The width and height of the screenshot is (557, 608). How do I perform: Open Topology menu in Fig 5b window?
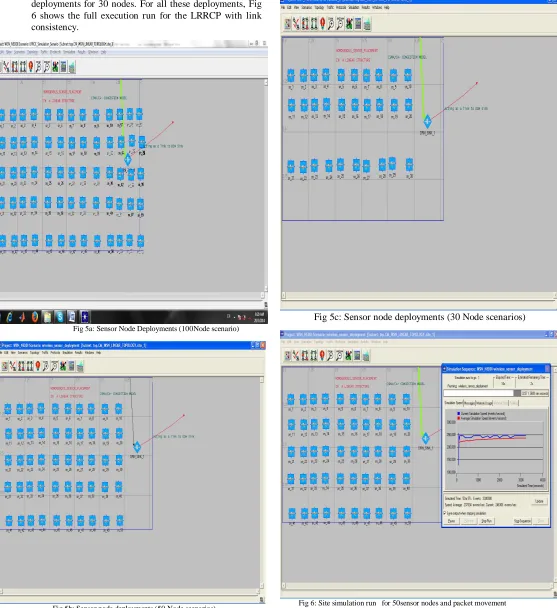point(35,353)
